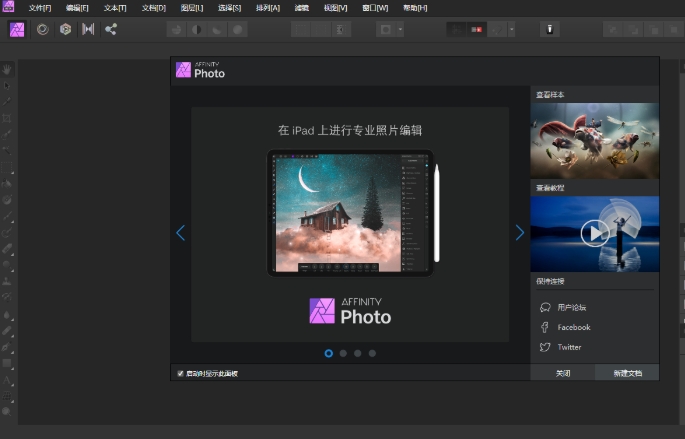Show next welcome slide with right arrow
Image resolution: width=685 pixels, height=439 pixels.
click(519, 233)
